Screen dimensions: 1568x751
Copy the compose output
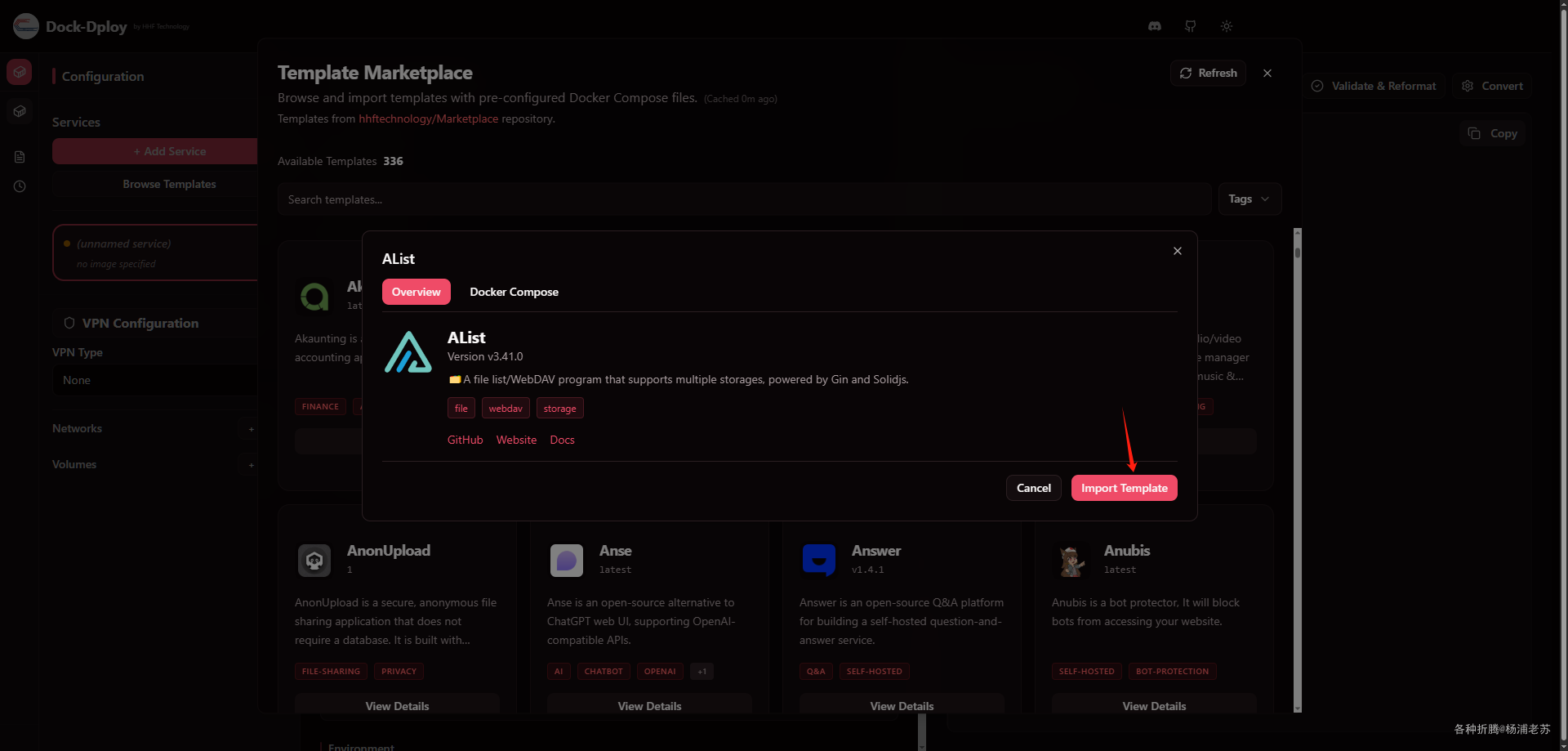click(x=1493, y=133)
